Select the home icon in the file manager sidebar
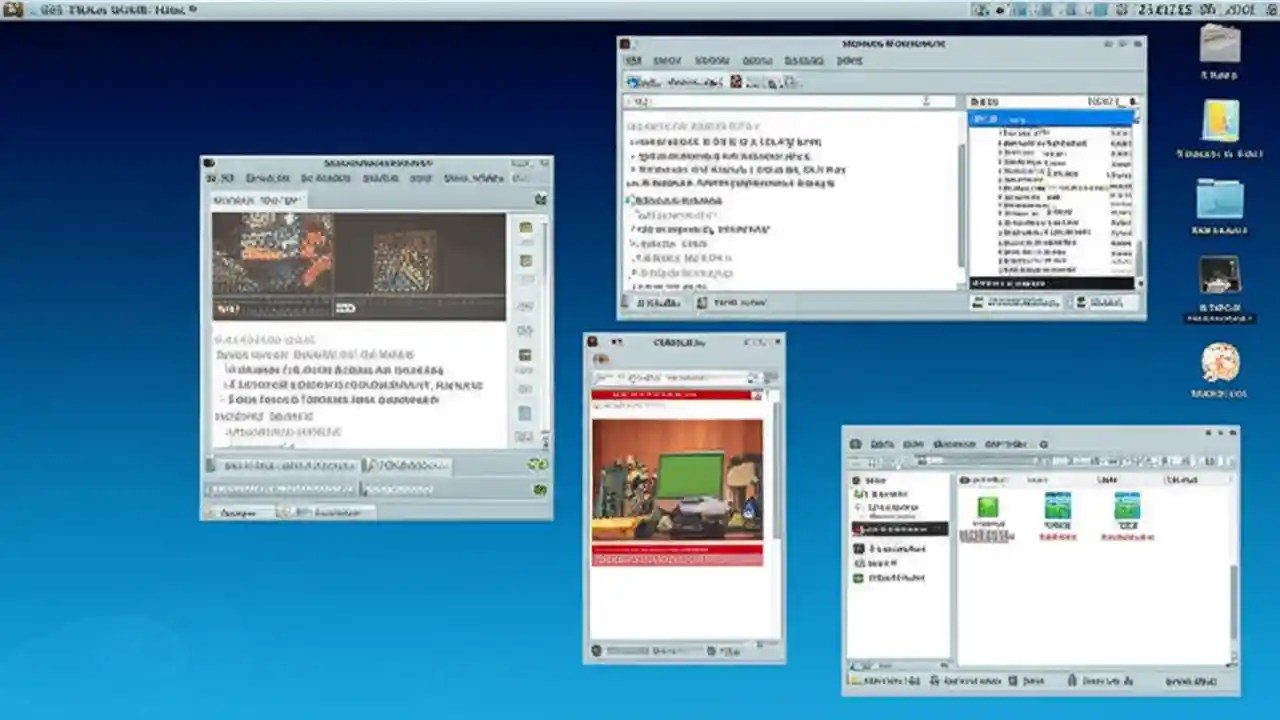Screen dimensions: 1280x720 tap(860, 480)
